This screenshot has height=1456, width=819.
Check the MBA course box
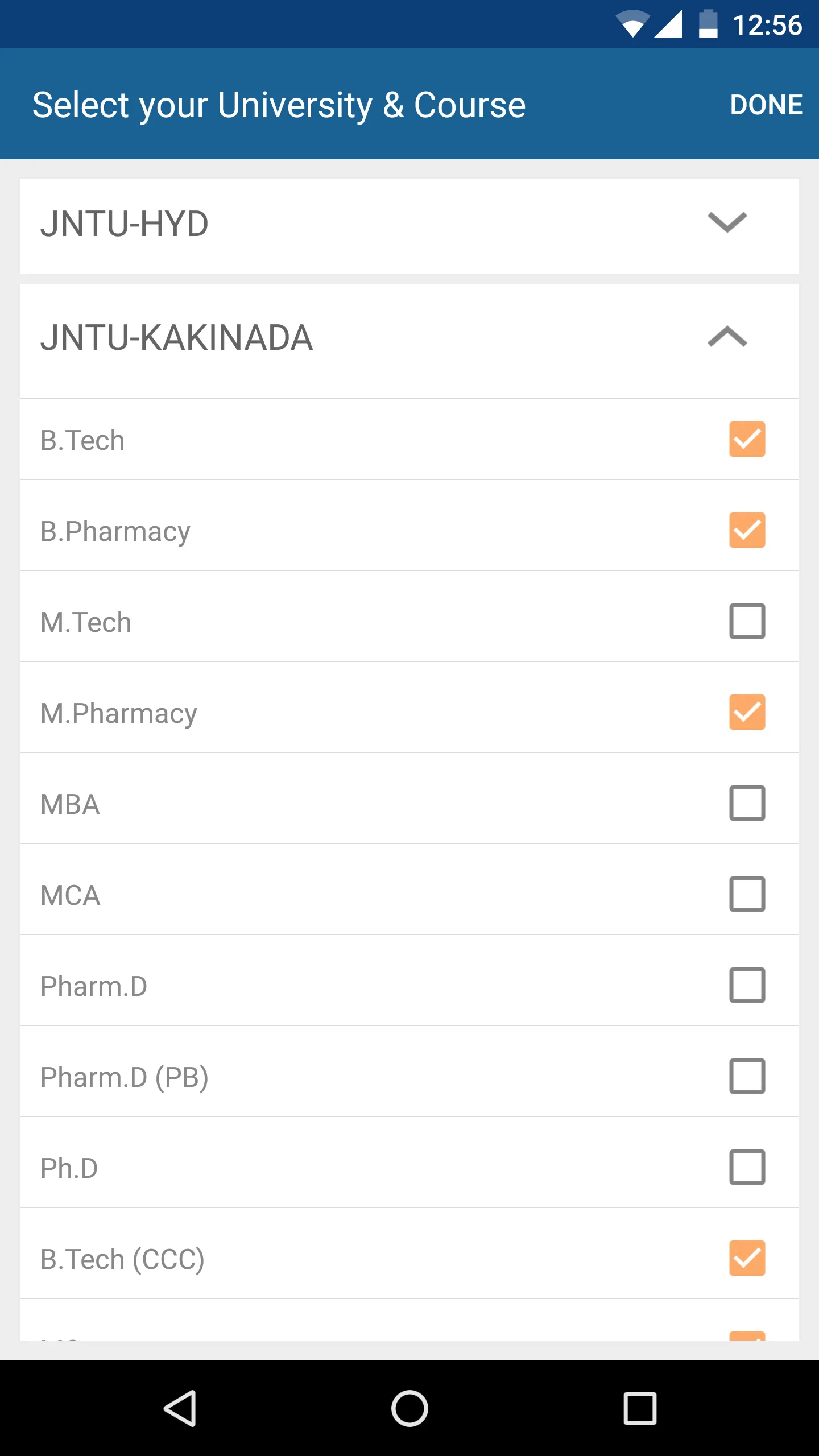(x=747, y=803)
